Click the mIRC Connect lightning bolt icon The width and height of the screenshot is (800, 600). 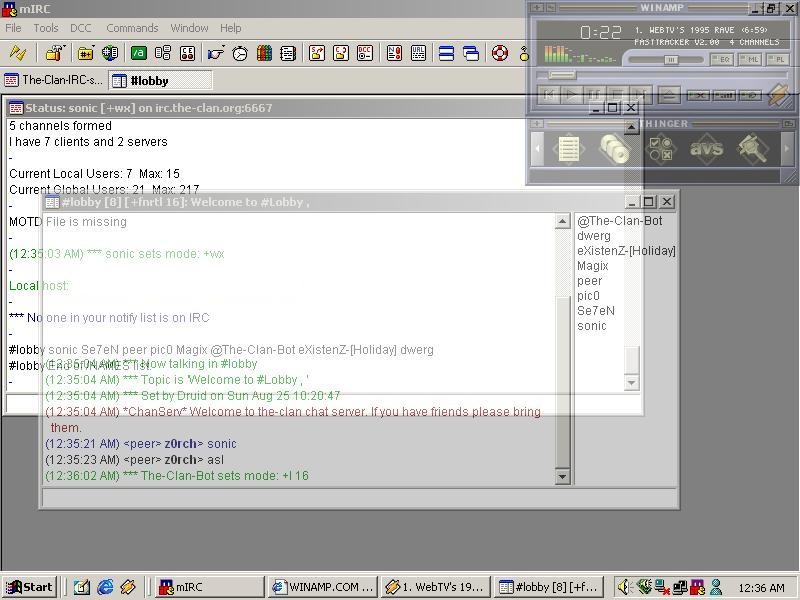point(17,53)
